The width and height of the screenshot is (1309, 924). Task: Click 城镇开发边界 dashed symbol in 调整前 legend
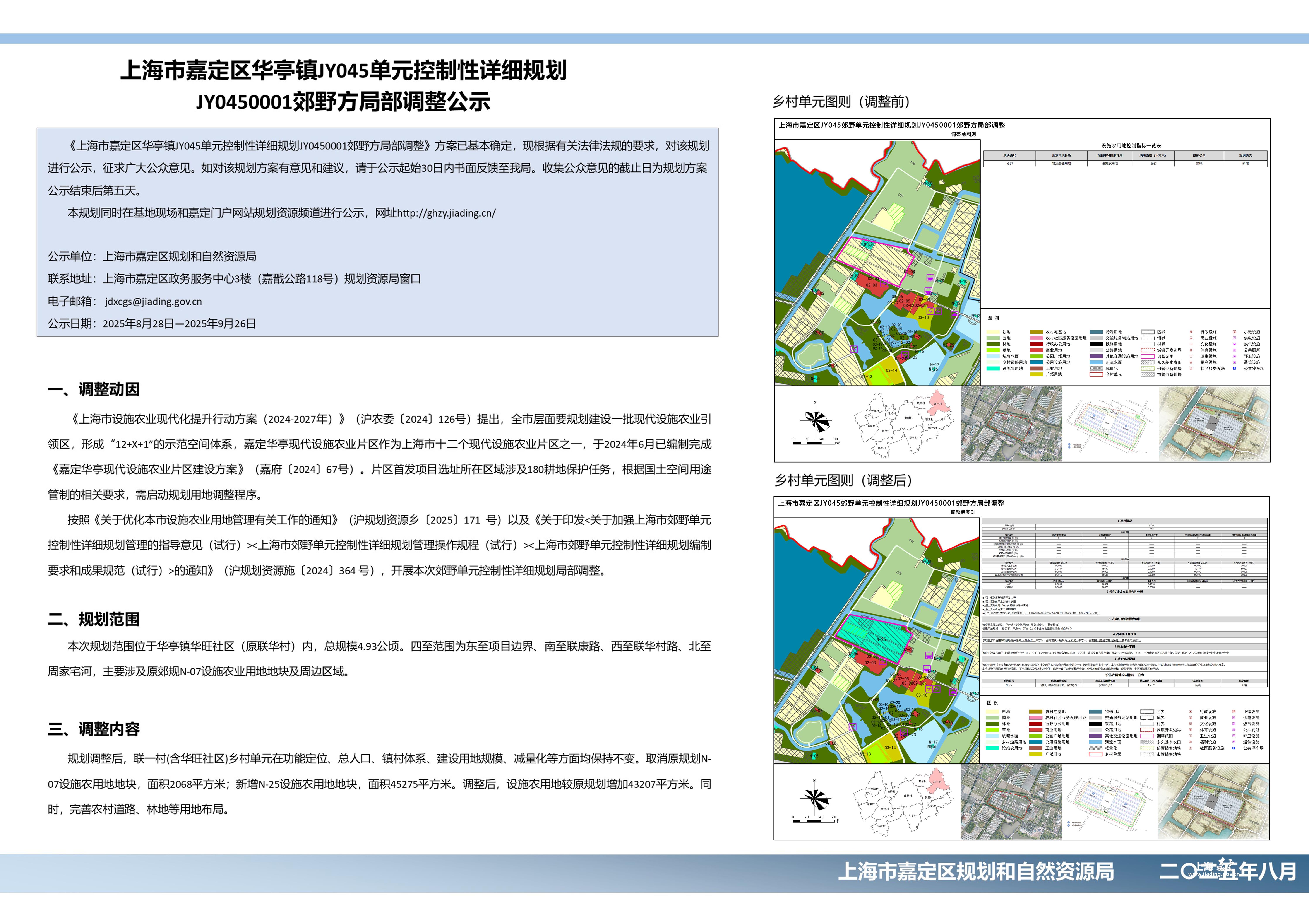(x=1148, y=350)
